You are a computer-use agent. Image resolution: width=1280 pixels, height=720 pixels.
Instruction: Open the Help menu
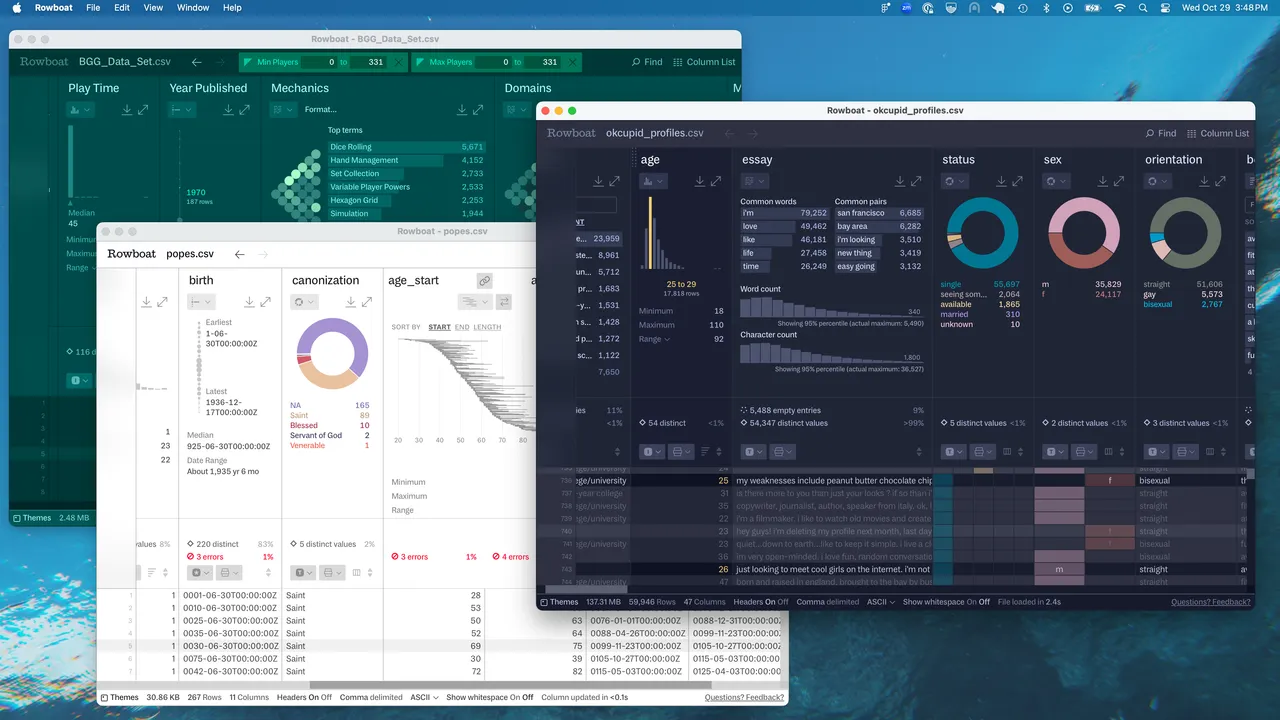coord(232,7)
